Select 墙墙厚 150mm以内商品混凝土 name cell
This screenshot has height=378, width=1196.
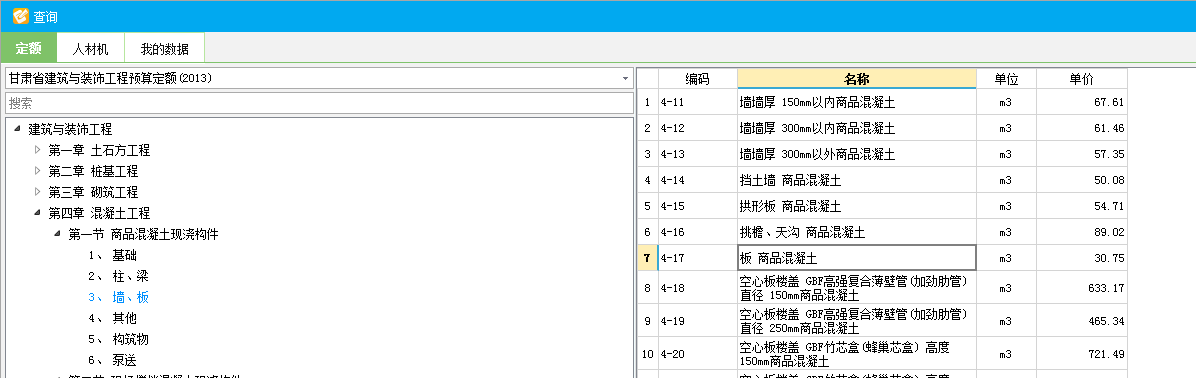tap(857, 102)
